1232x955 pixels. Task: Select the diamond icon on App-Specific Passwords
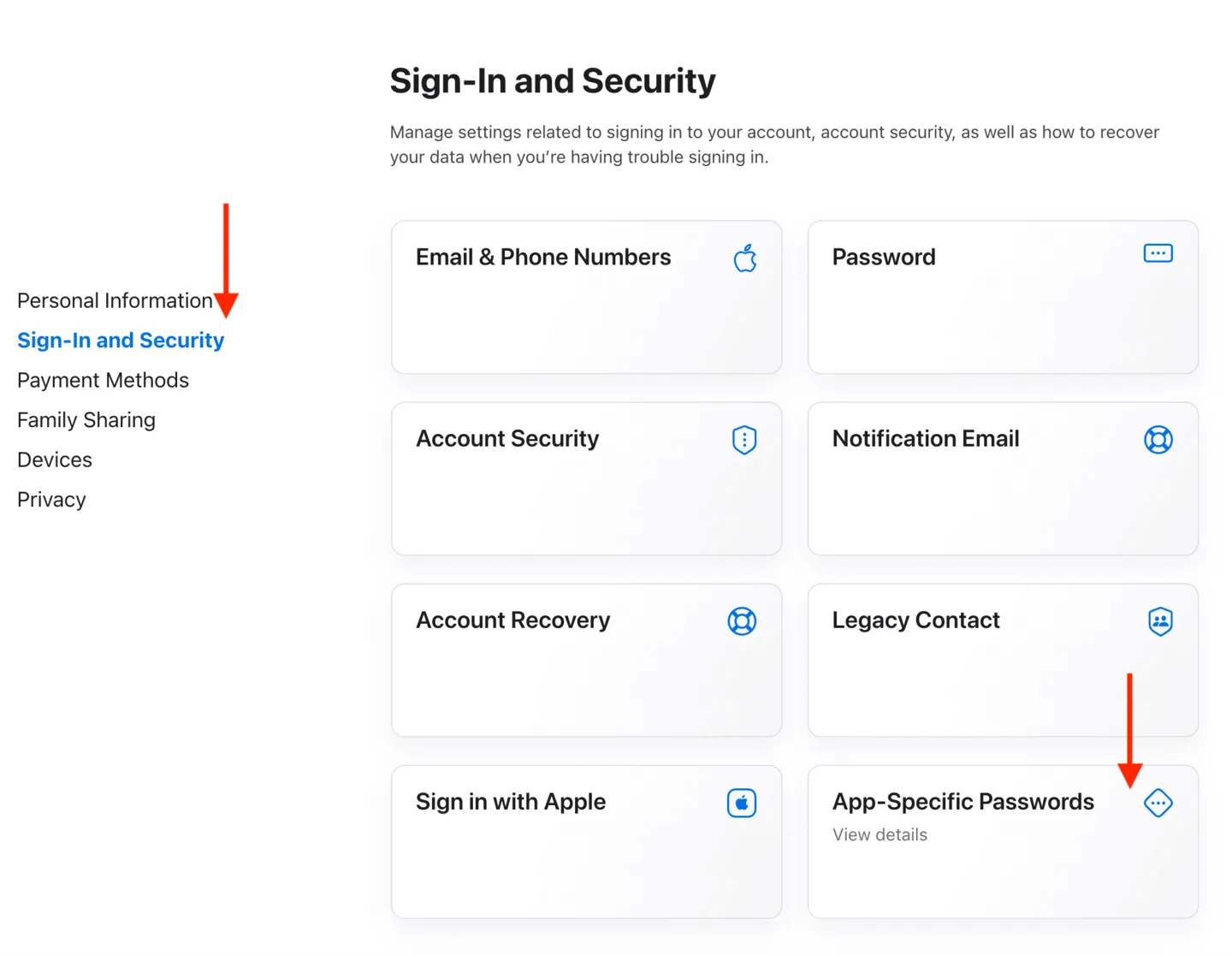coord(1158,803)
